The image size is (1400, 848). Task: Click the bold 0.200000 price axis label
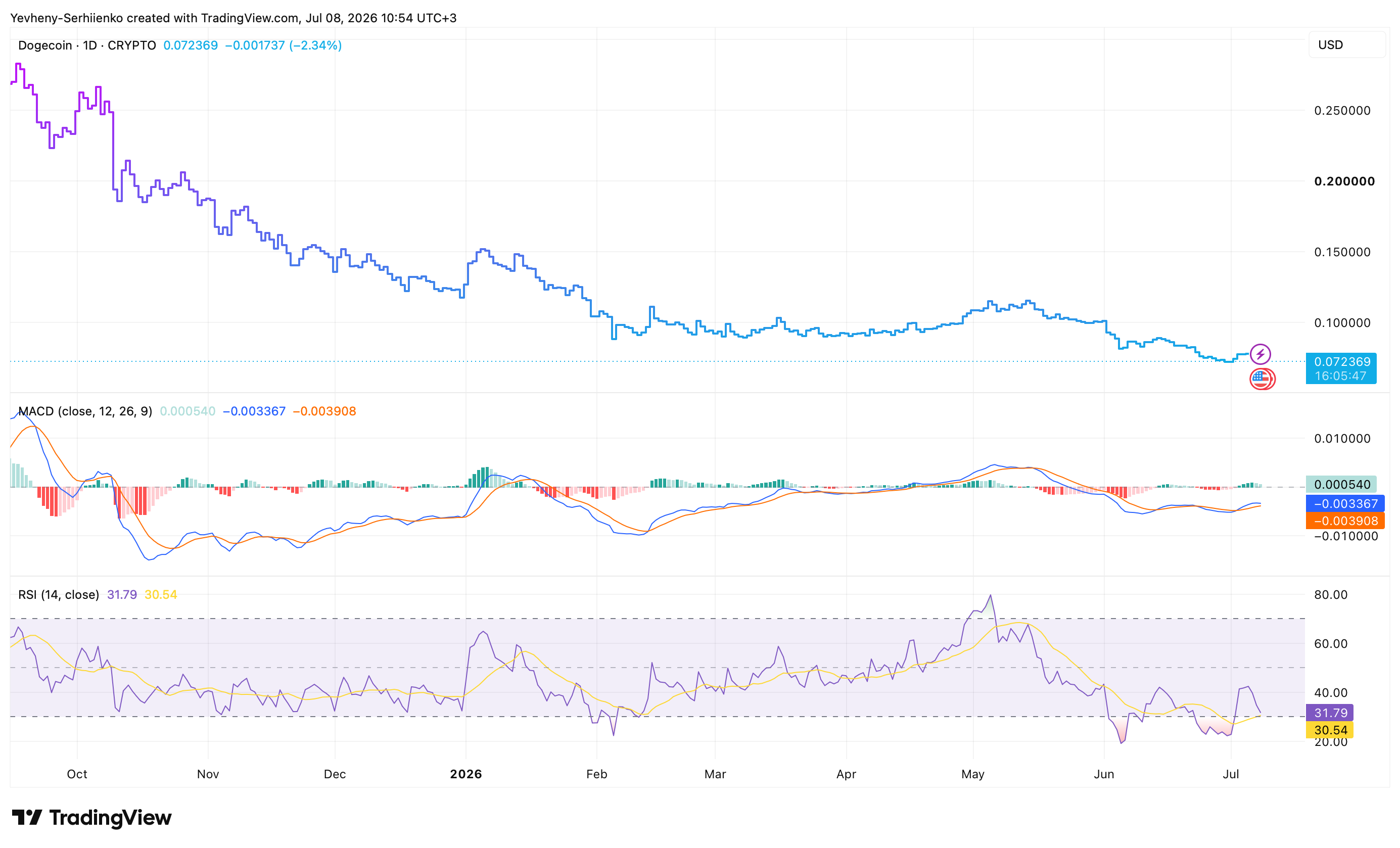(1344, 181)
